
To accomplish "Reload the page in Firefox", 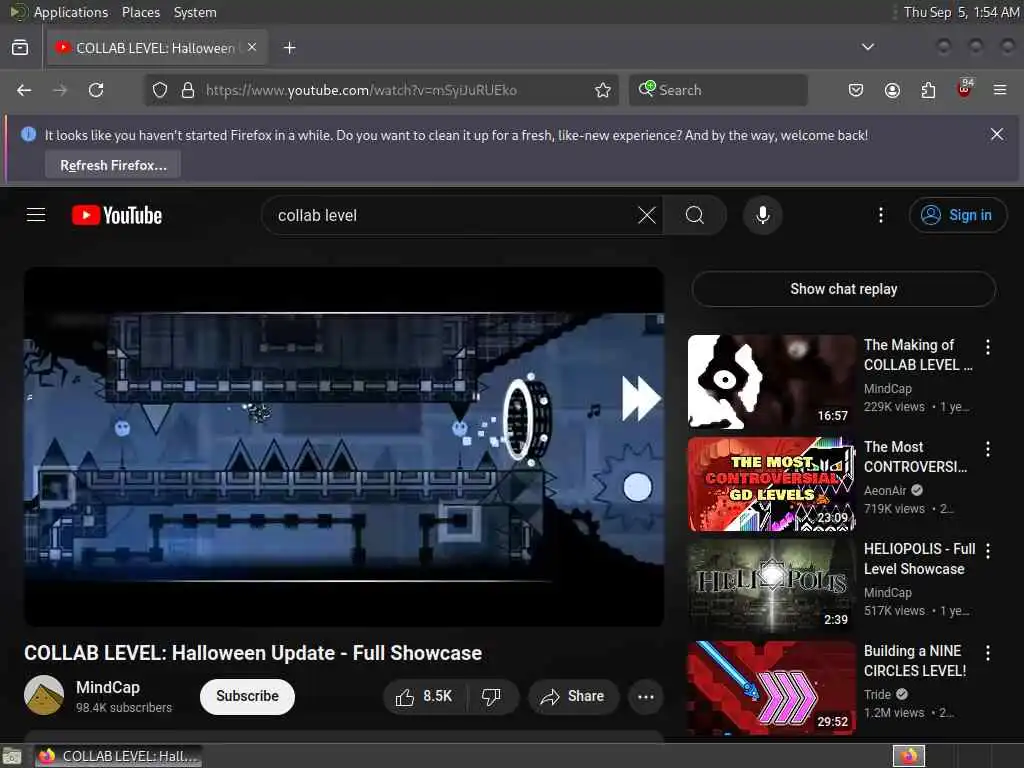I will pos(96,90).
